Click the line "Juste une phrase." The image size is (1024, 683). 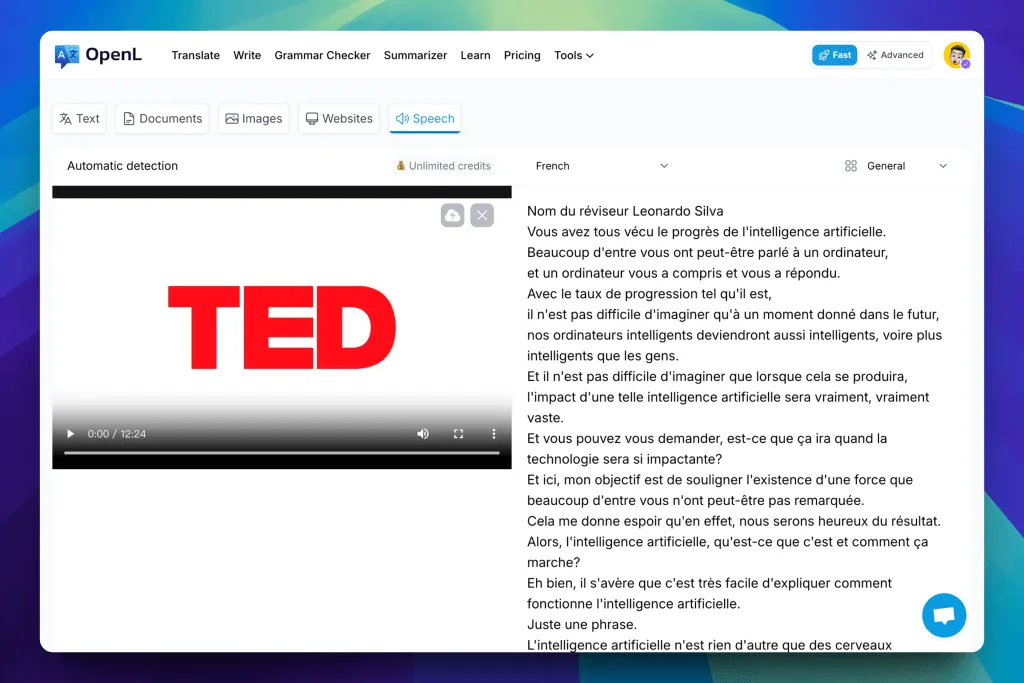pyautogui.click(x=582, y=624)
